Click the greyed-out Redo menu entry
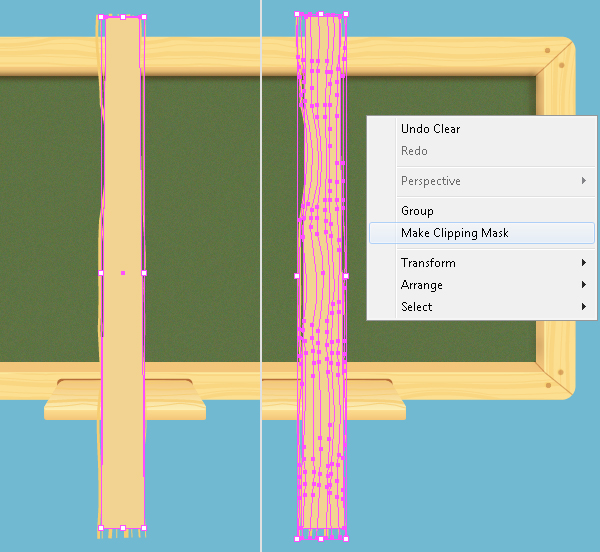600x552 pixels. pos(481,151)
